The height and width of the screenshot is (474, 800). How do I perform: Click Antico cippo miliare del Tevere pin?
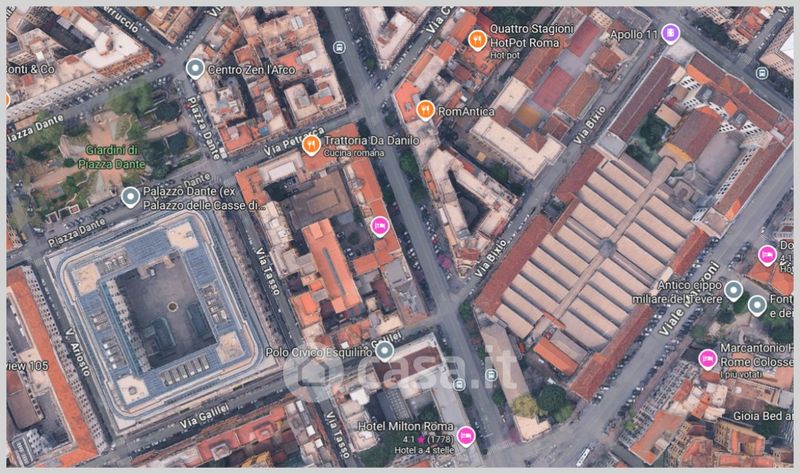point(733,290)
